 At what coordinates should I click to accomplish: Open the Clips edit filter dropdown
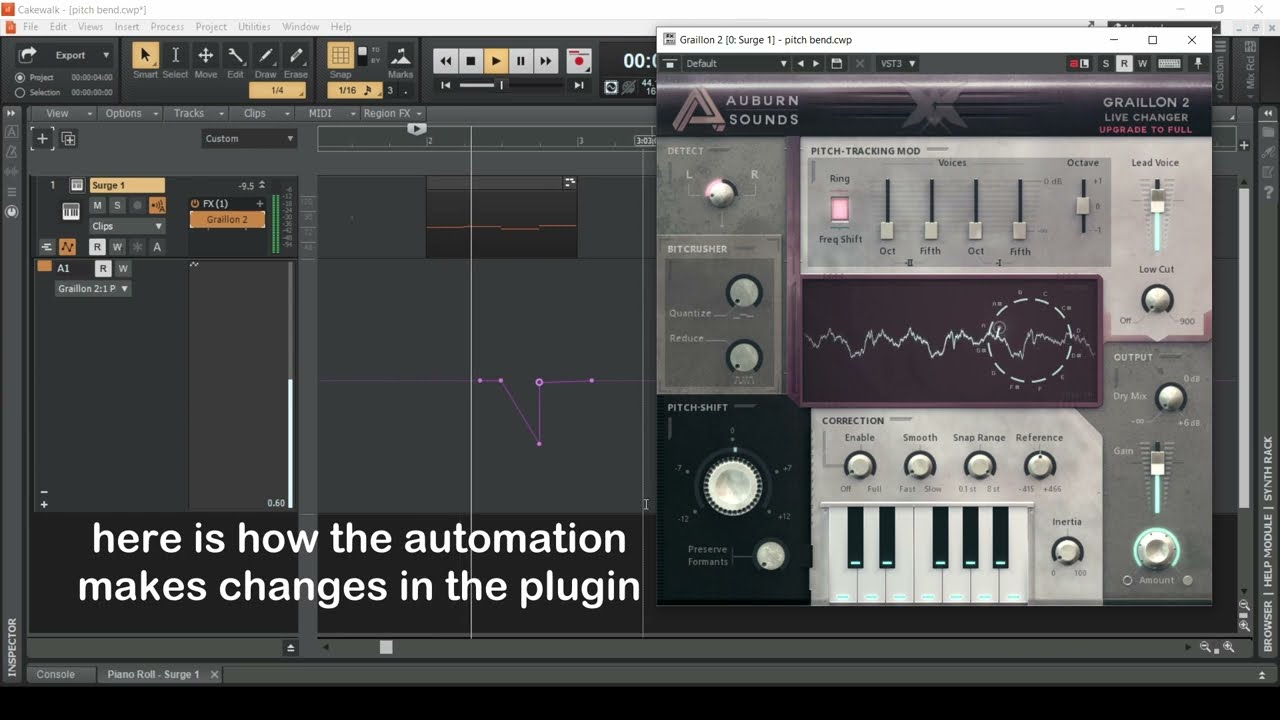pos(127,226)
